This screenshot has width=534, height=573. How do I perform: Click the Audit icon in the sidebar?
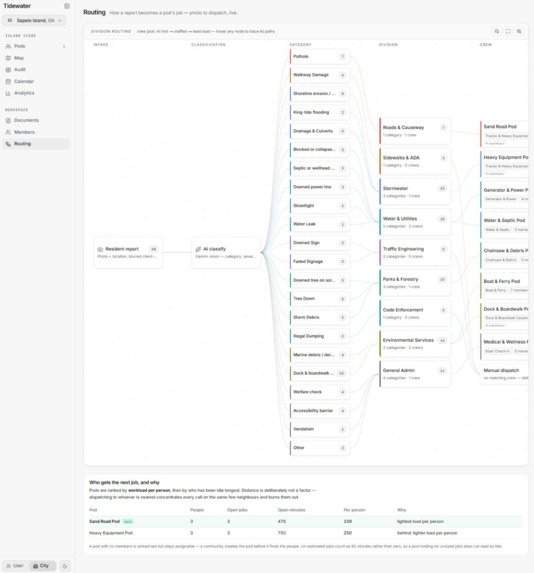pyautogui.click(x=8, y=70)
